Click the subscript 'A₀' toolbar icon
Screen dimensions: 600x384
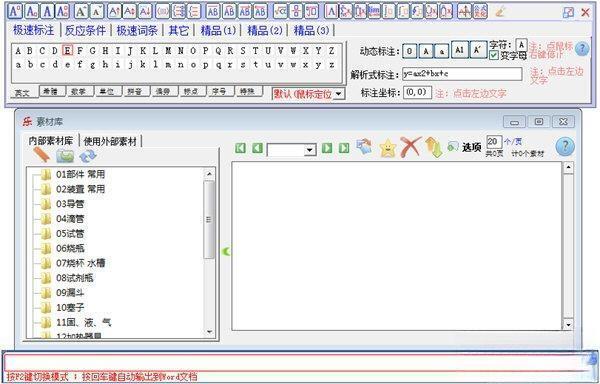tap(31, 11)
